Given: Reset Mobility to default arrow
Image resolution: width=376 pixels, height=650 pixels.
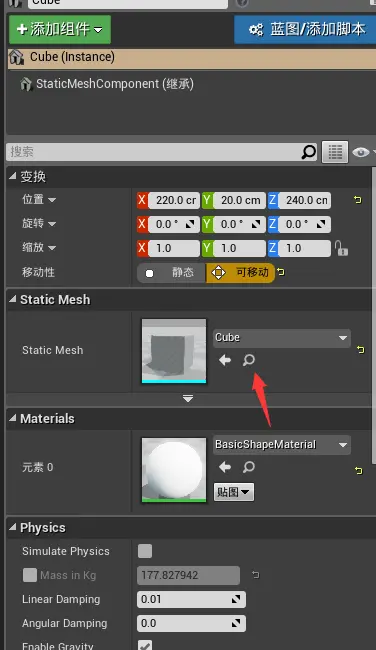Looking at the screenshot, I should point(281,272).
